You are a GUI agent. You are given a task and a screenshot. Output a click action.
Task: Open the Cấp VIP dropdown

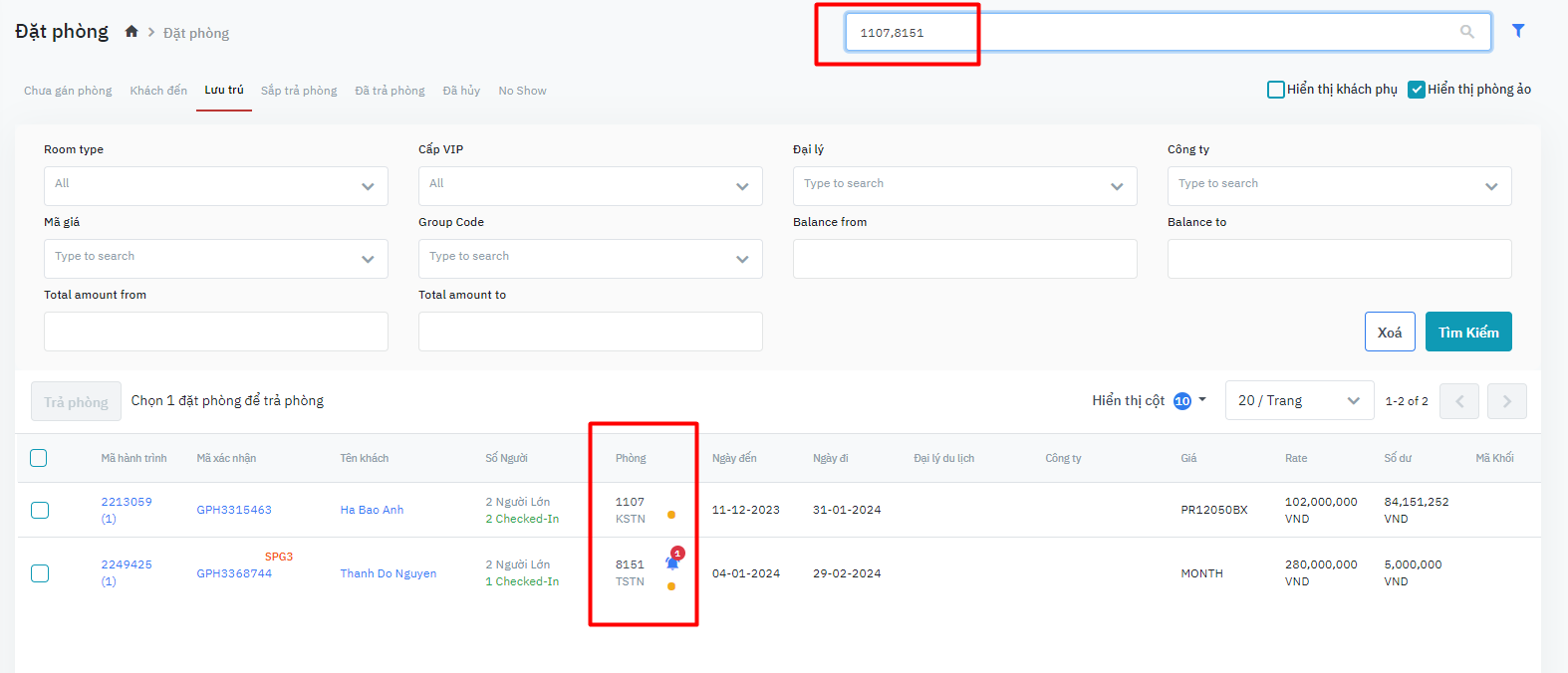coord(590,186)
